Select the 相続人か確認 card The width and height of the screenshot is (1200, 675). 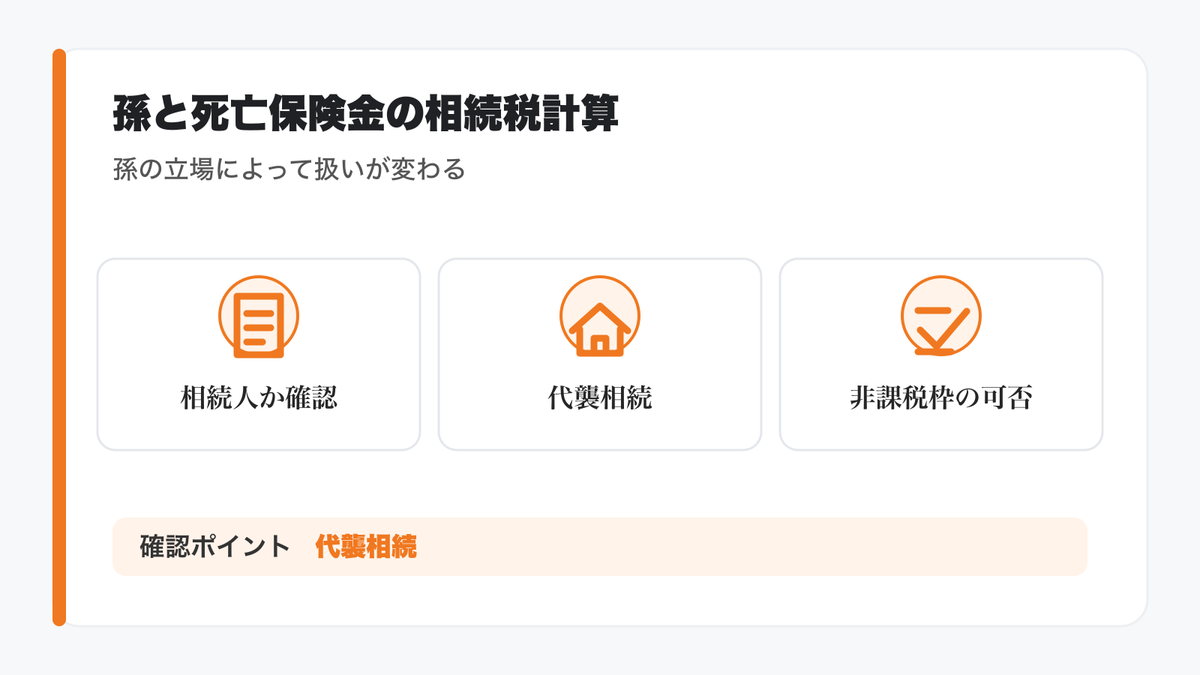259,354
